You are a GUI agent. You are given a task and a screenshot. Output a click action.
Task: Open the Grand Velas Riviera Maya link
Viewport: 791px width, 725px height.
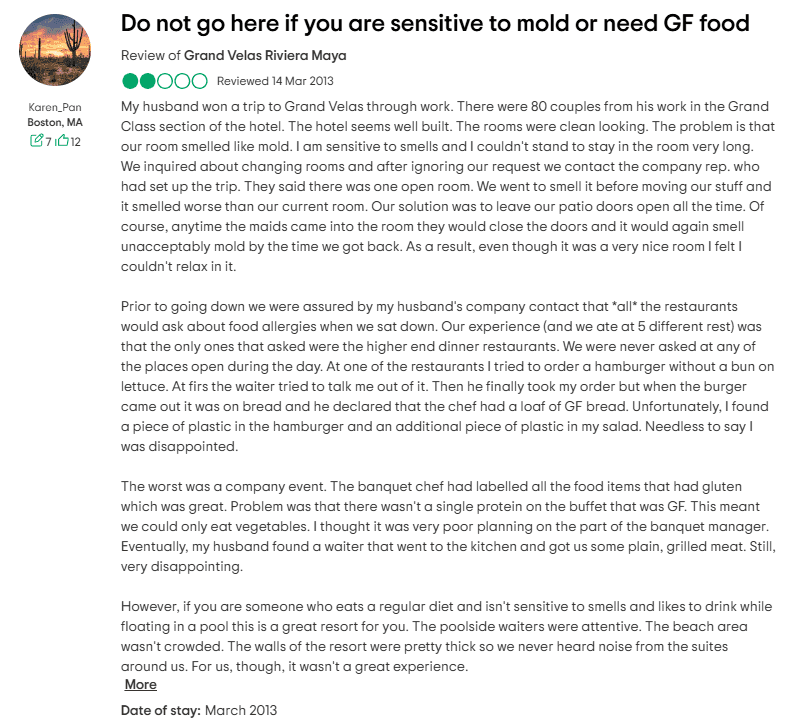click(x=265, y=56)
